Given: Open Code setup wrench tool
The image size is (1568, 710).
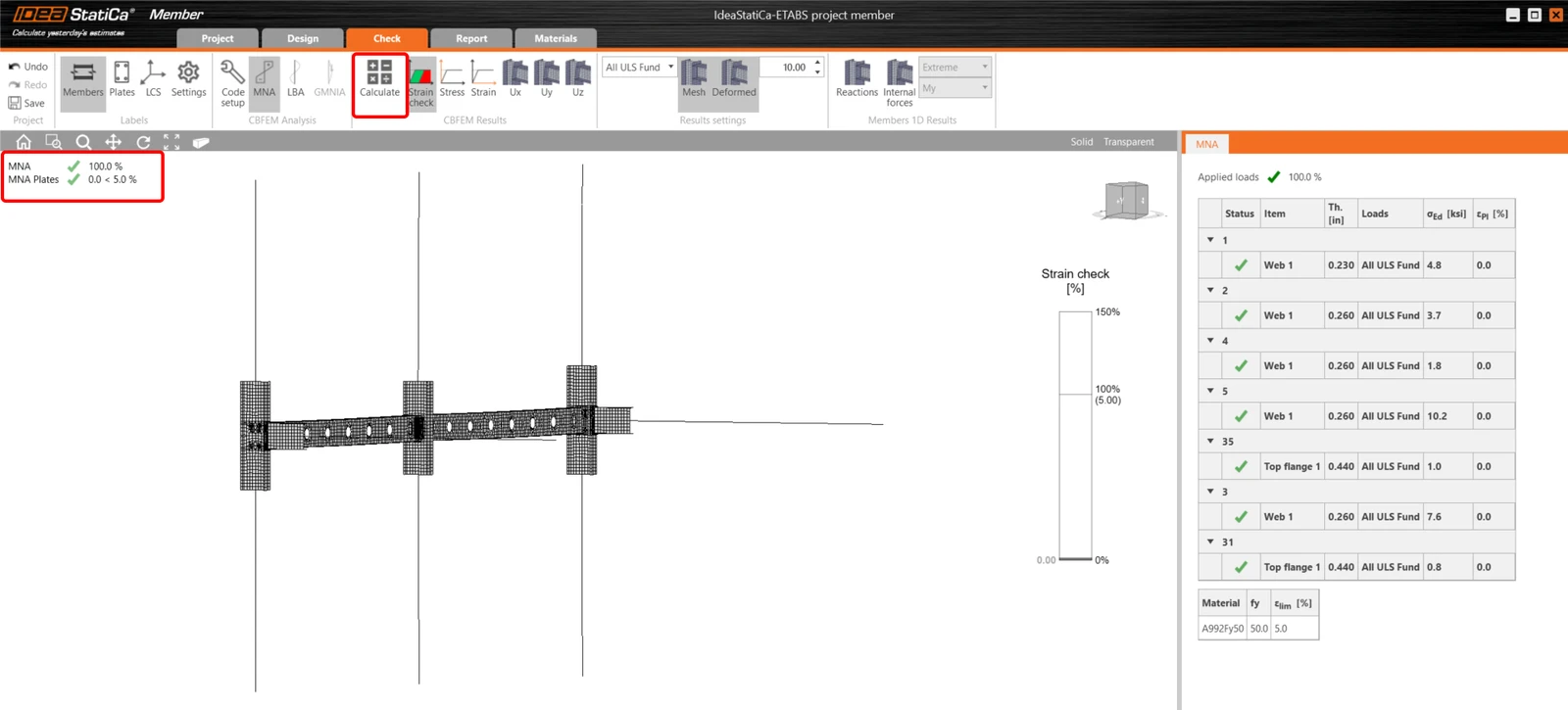Looking at the screenshot, I should pyautogui.click(x=232, y=83).
